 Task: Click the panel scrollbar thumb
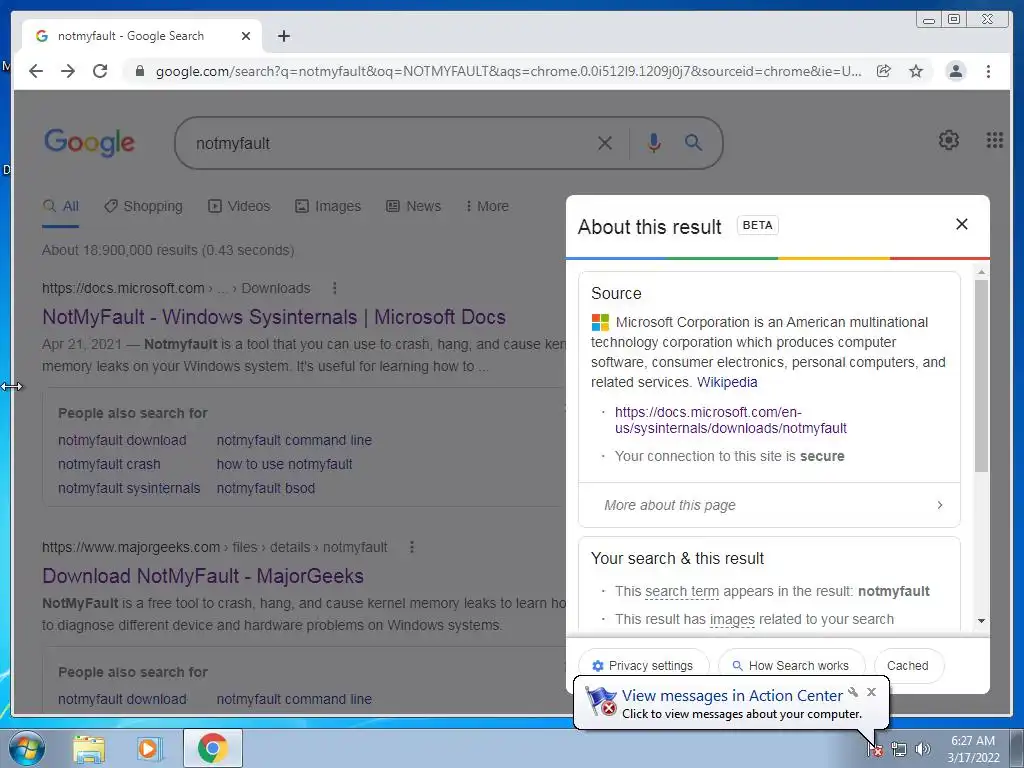(x=981, y=376)
